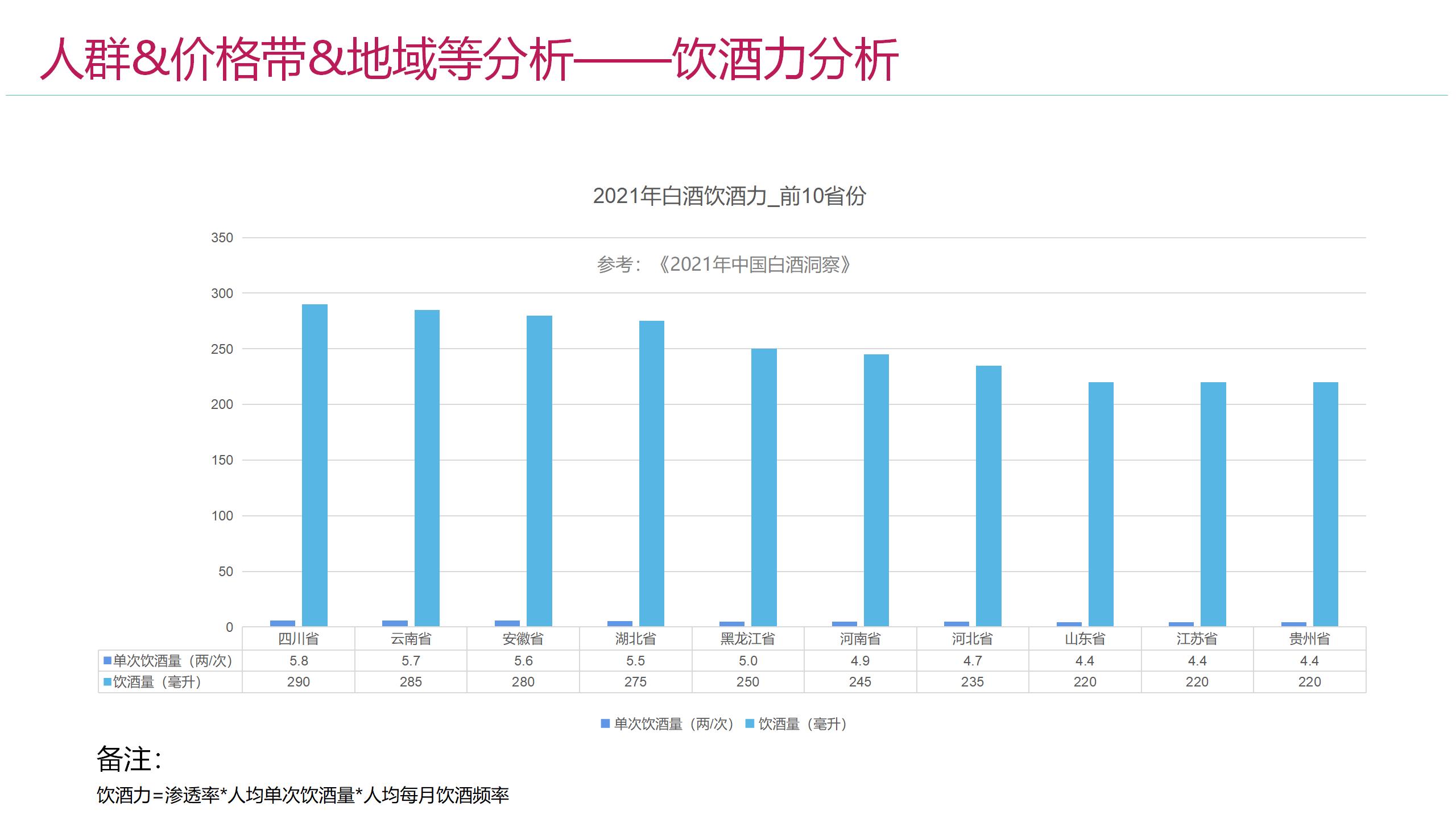Image resolution: width=1456 pixels, height=819 pixels.
Task: Click legend swatch for 单次饮酒量（两/次）
Action: 605,723
